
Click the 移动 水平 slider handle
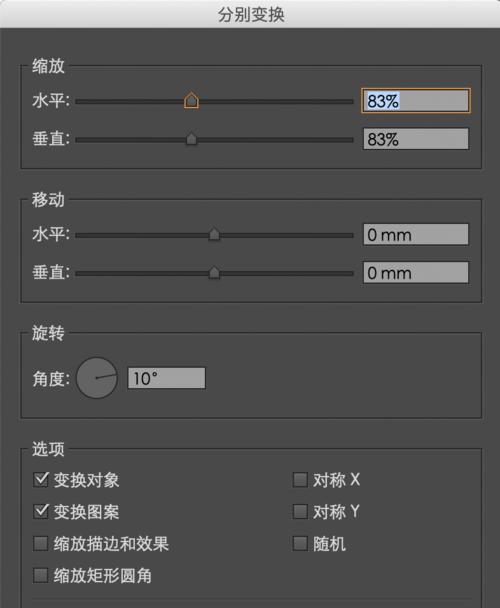pos(214,234)
